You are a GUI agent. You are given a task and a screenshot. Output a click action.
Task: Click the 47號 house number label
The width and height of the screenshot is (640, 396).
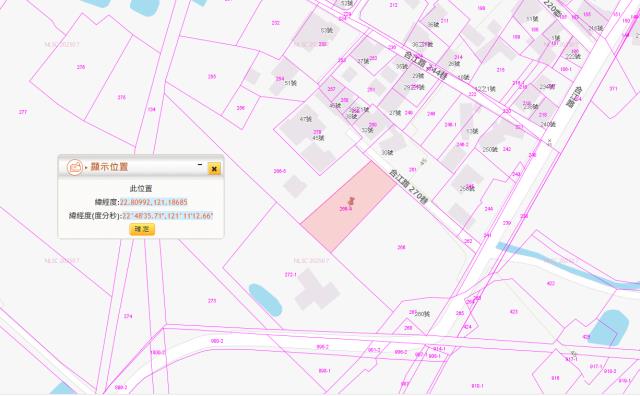click(306, 119)
